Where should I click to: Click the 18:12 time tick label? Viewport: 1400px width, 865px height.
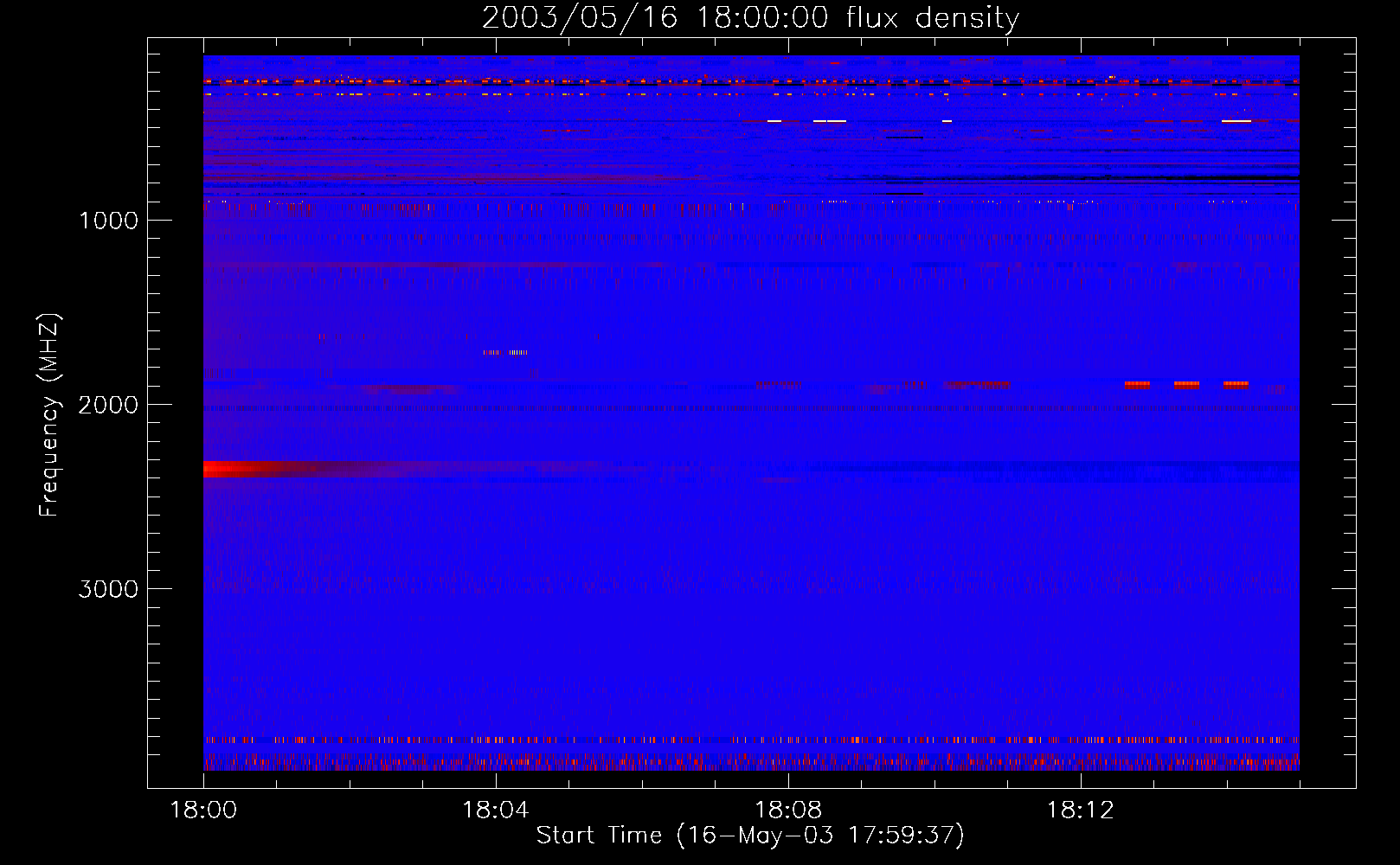[x=1080, y=811]
